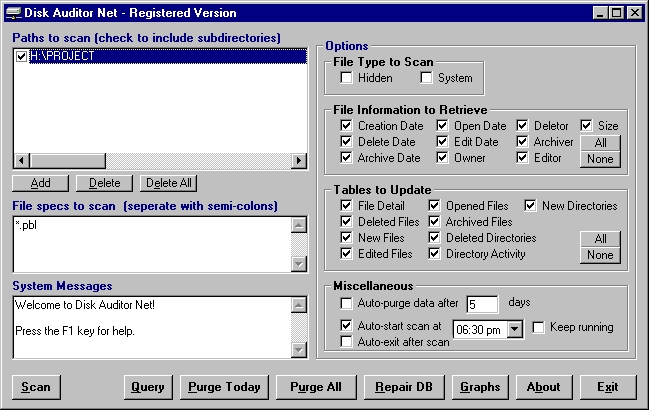Uncheck the Deleted Files table checkbox
The width and height of the screenshot is (649, 410).
346,222
